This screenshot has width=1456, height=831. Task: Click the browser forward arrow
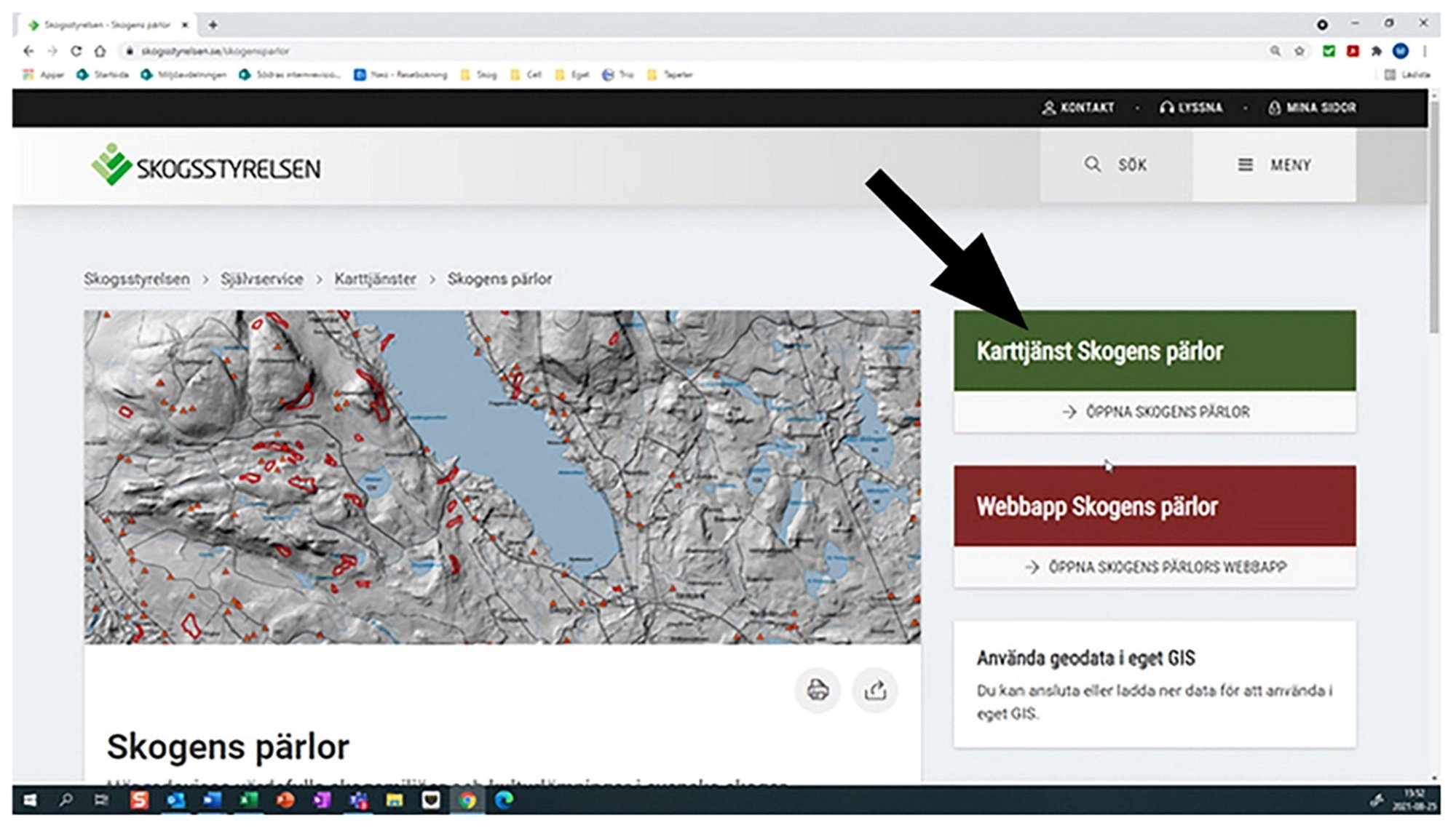tap(52, 51)
